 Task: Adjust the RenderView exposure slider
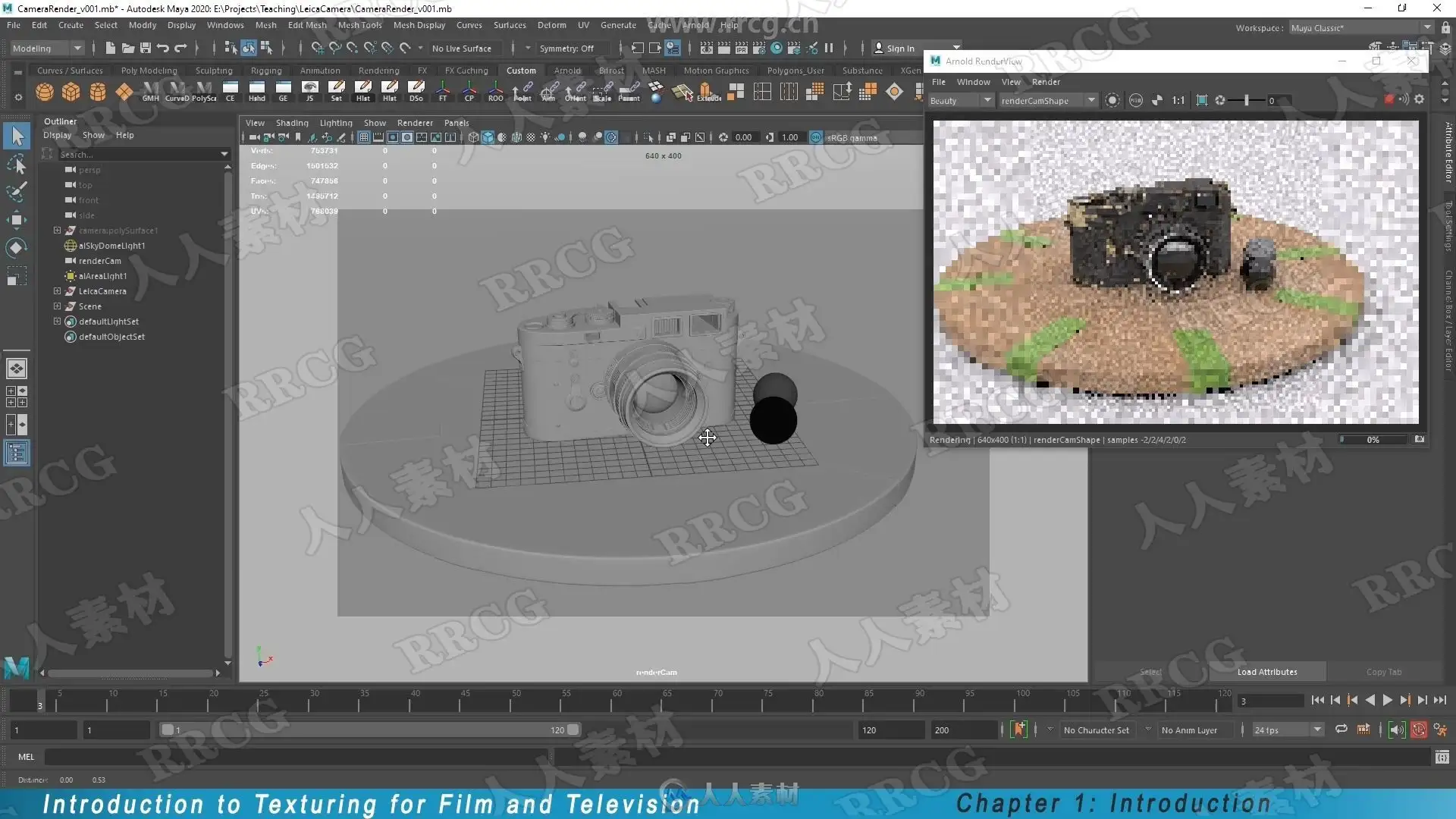(1246, 100)
